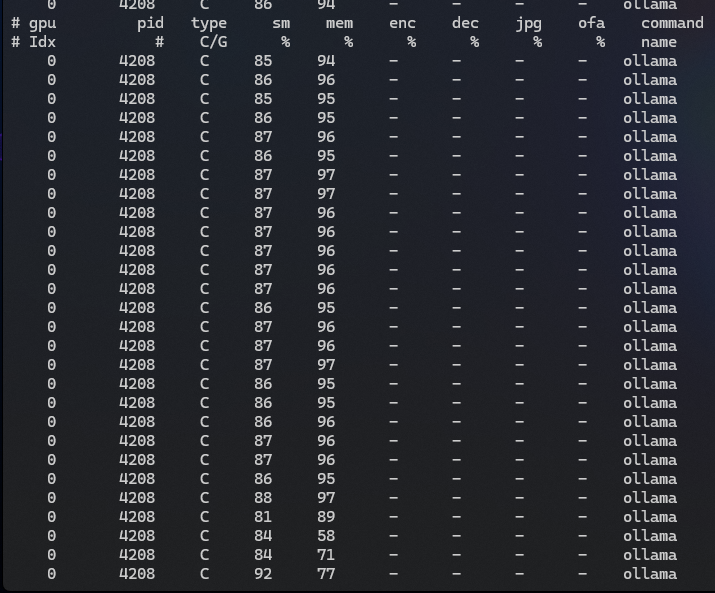Screen dimensions: 715x593
Task: Click pid 4208 in the mem 71 row
Action: coord(137,555)
